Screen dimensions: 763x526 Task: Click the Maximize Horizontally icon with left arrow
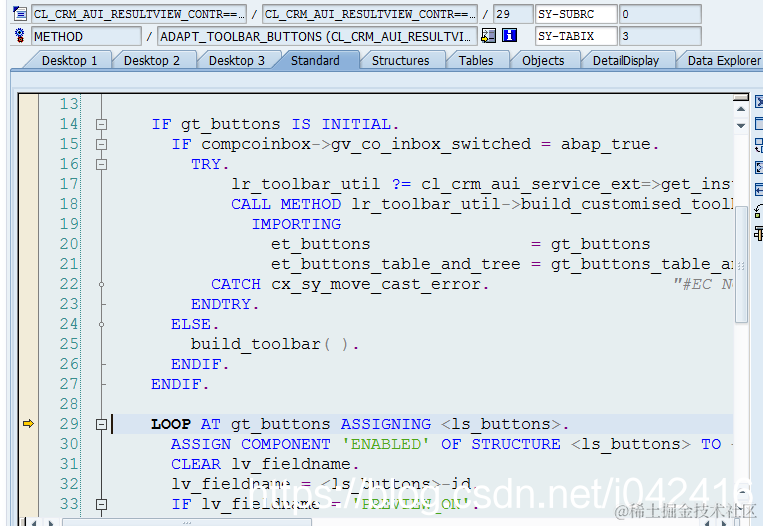759,190
